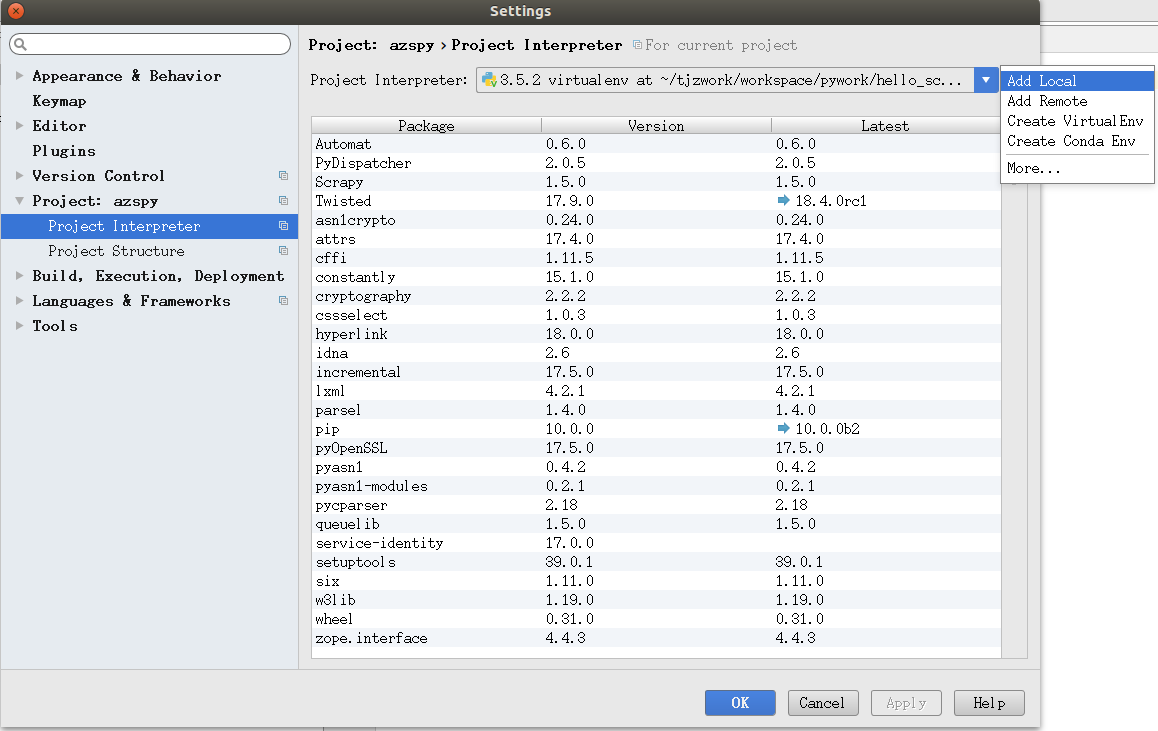Click the Cancel button
Viewport: 1158px width, 731px height.
pos(822,703)
